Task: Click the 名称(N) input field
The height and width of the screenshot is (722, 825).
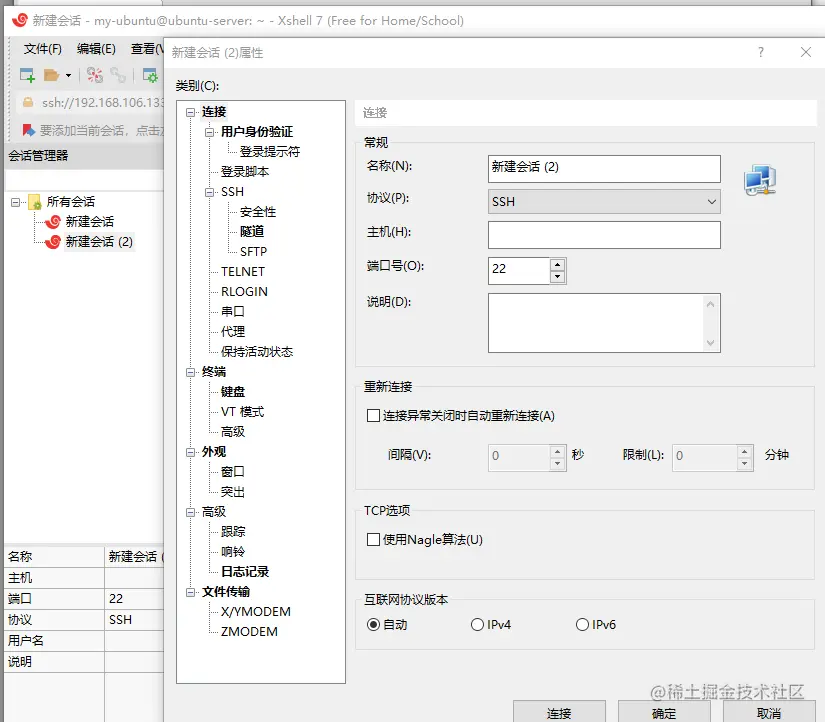Action: pos(604,168)
